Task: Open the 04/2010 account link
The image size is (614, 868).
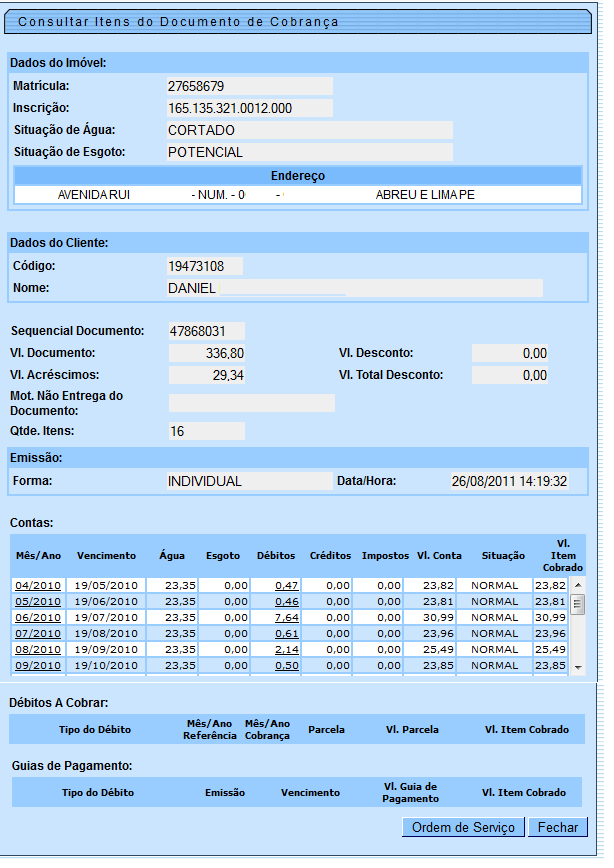Action: 38,586
